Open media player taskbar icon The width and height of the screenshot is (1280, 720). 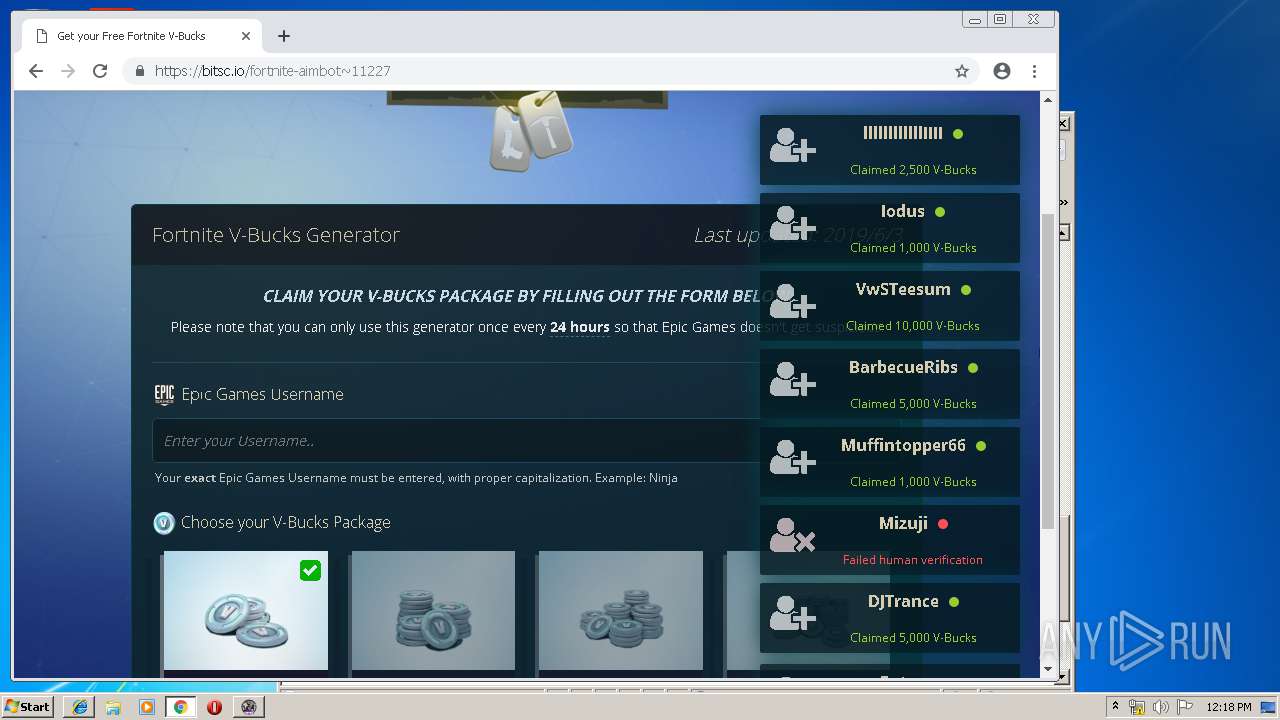pyautogui.click(x=147, y=707)
